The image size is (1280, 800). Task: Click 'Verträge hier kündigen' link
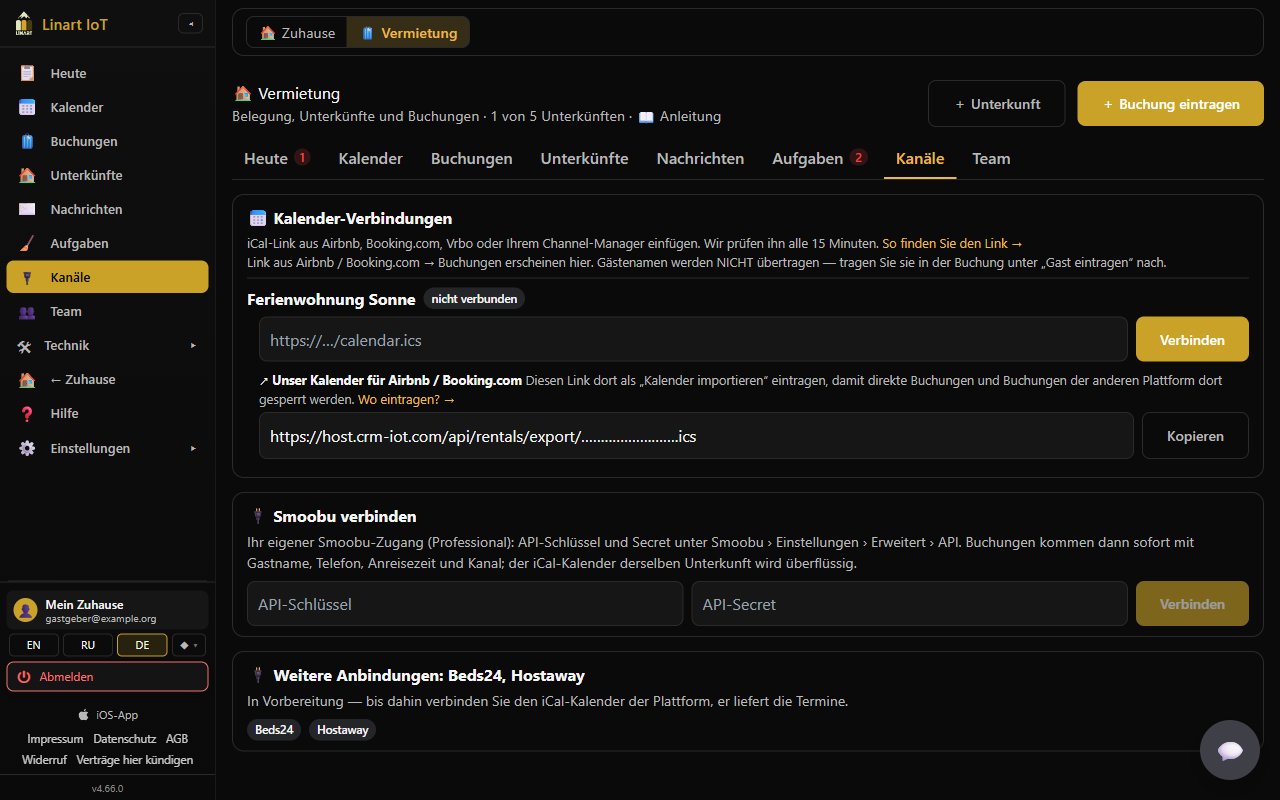point(135,760)
